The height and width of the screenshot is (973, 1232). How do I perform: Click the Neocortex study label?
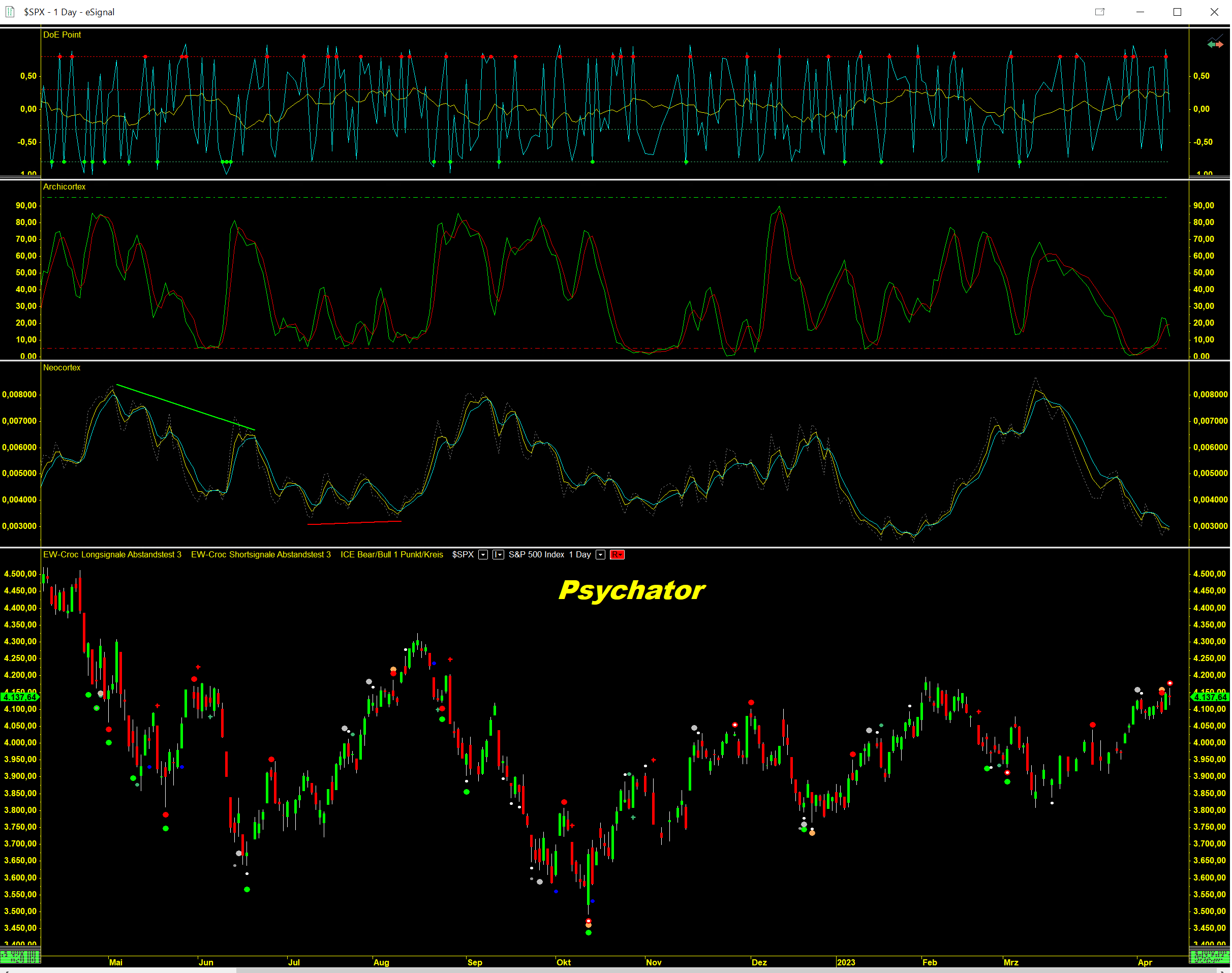click(61, 367)
